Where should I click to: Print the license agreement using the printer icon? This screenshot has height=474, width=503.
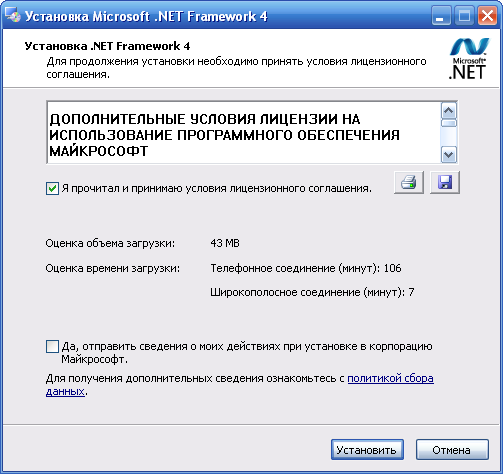[x=409, y=182]
